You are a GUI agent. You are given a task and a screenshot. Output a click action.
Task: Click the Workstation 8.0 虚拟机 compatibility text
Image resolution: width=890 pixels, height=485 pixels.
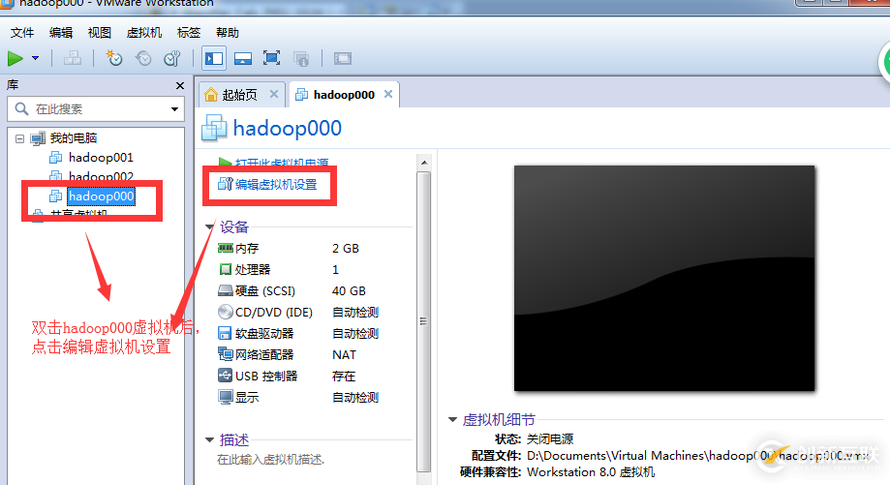pyautogui.click(x=591, y=472)
